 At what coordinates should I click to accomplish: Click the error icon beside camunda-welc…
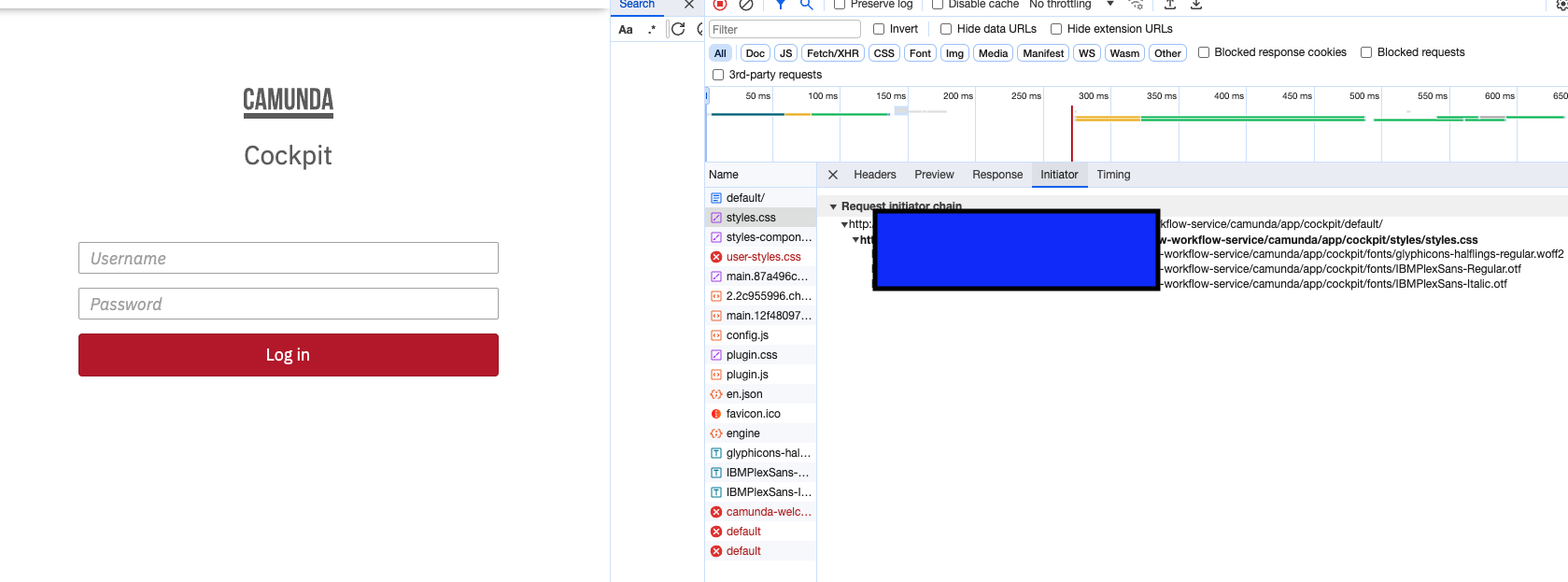(716, 512)
